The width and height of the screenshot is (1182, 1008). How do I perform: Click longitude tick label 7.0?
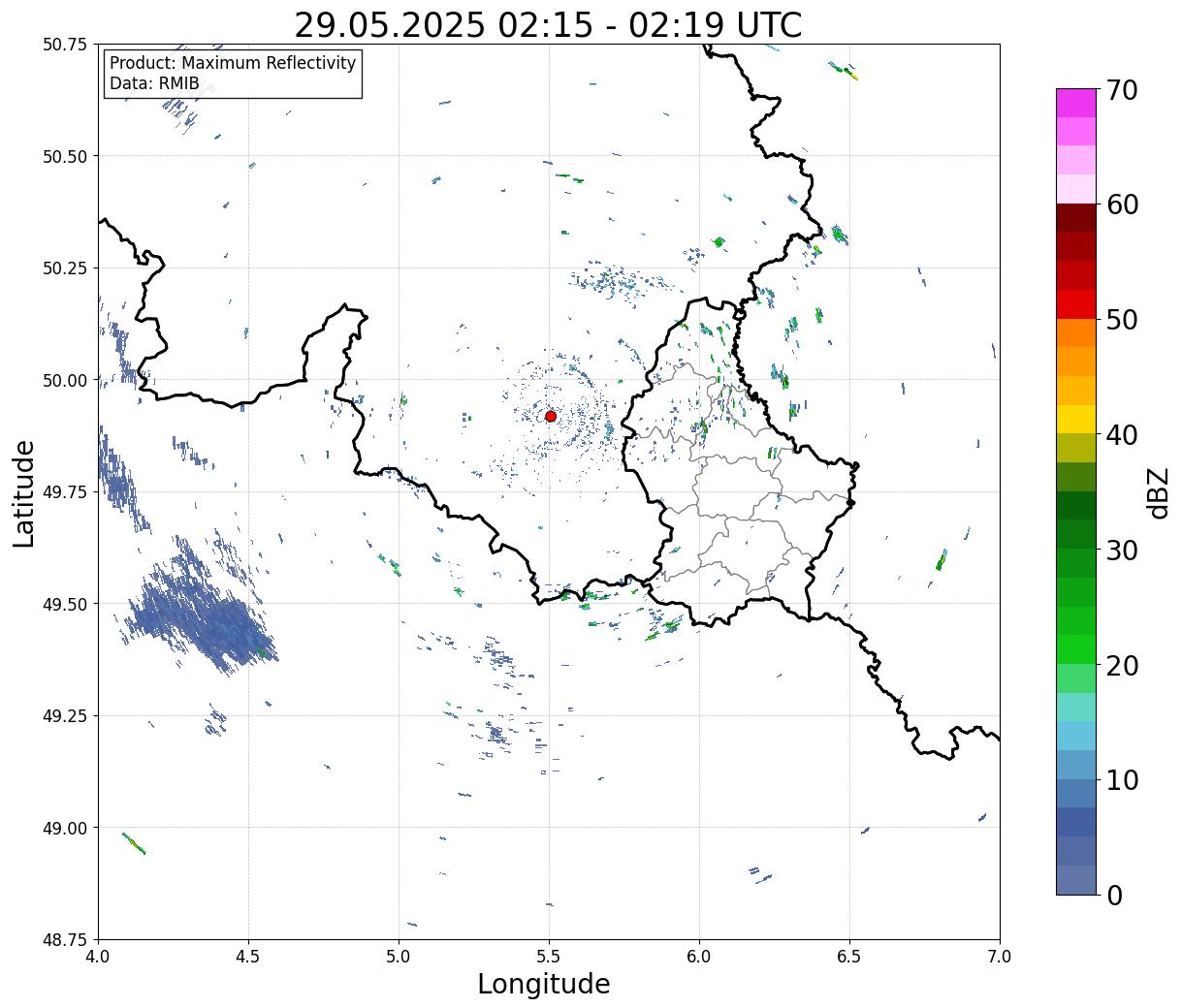(1000, 957)
